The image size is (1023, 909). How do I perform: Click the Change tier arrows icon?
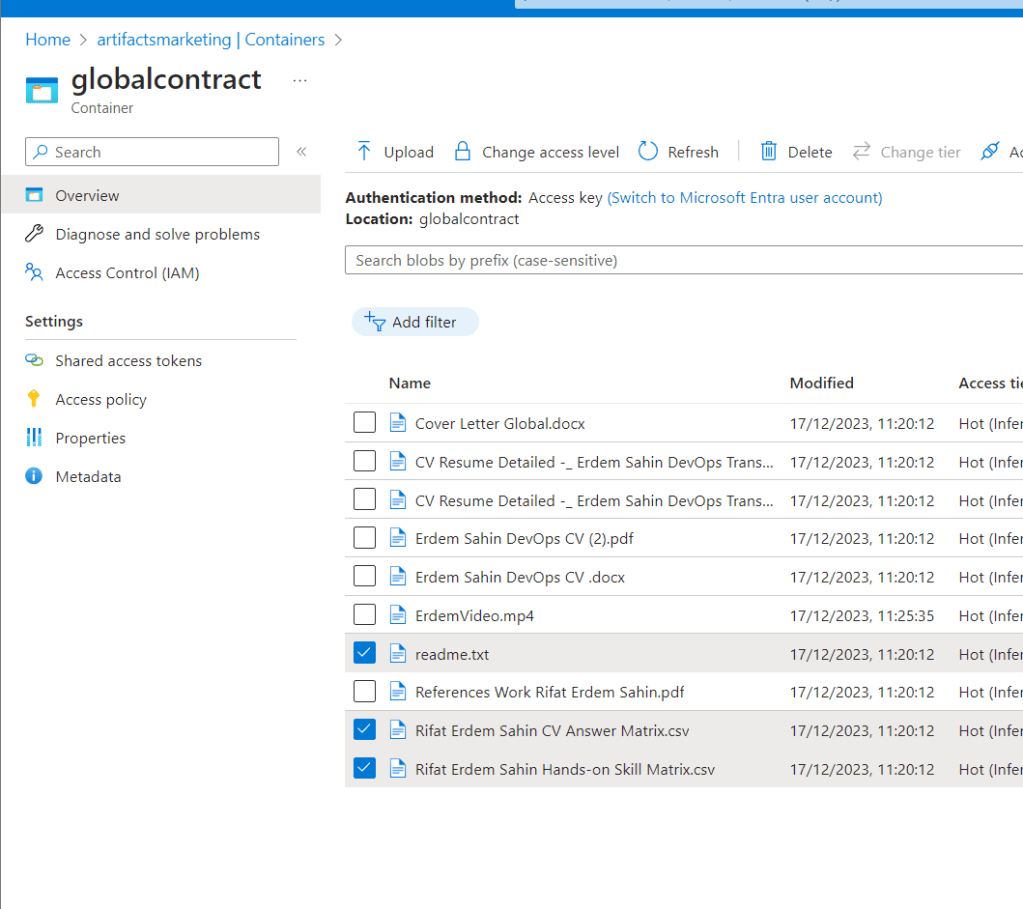click(861, 151)
